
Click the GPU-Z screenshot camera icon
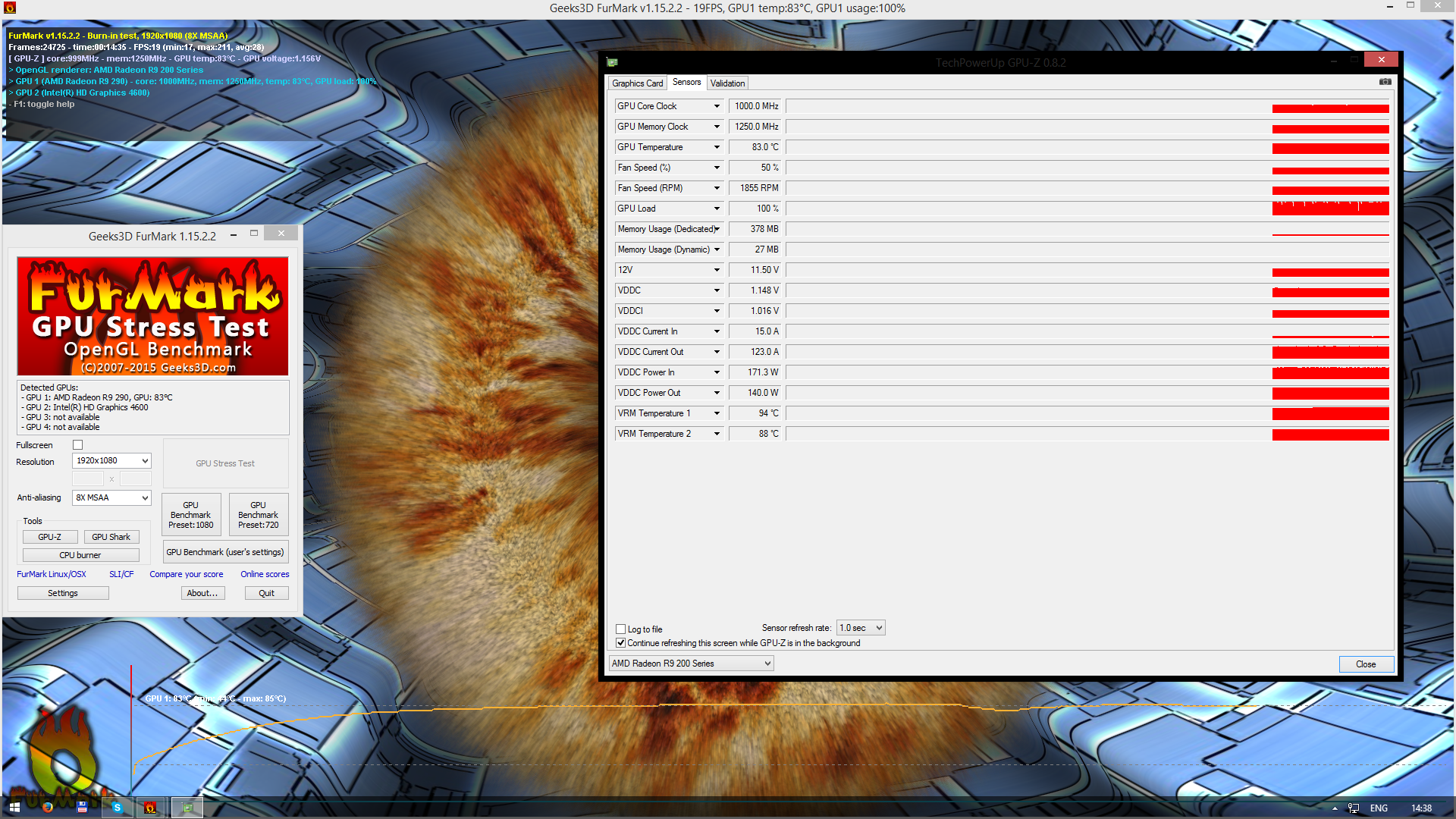[1385, 82]
